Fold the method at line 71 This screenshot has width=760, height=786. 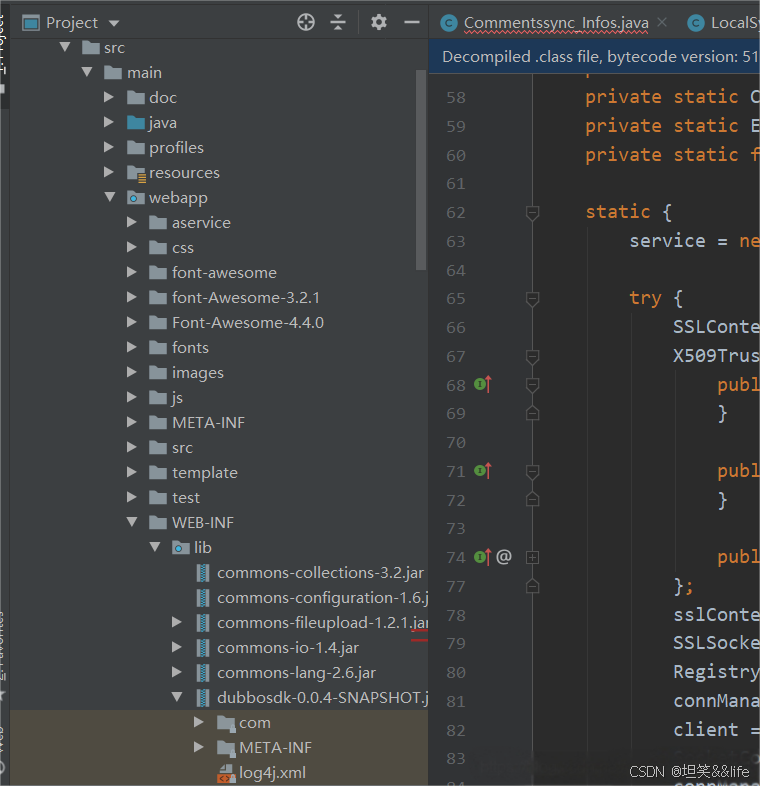click(532, 472)
